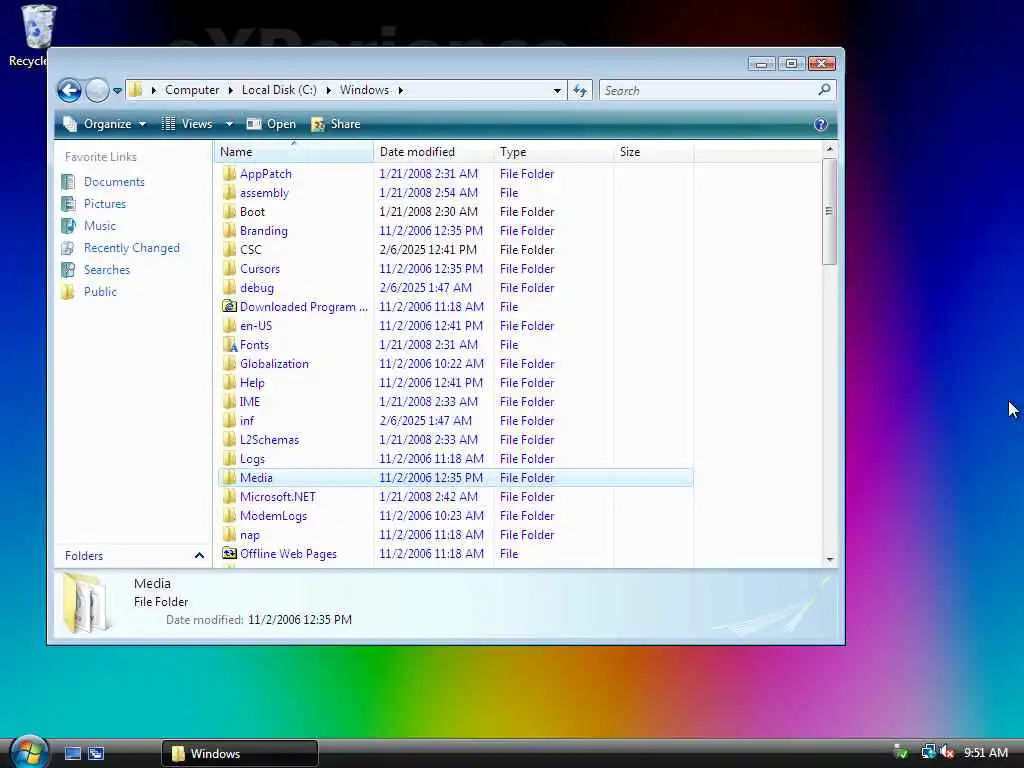Click the magnifier search icon
This screenshot has width=1024, height=768.
(824, 89)
